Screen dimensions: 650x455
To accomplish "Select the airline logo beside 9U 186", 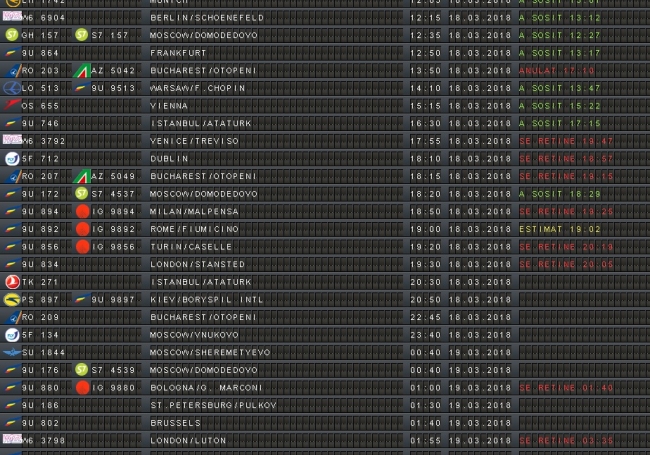I will (x=11, y=405).
